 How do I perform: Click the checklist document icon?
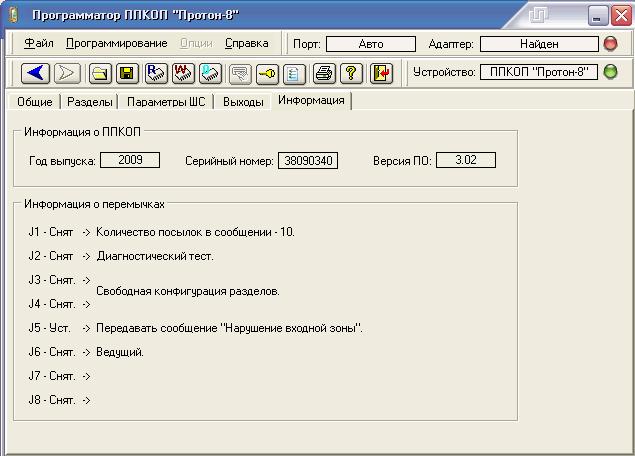click(x=294, y=73)
